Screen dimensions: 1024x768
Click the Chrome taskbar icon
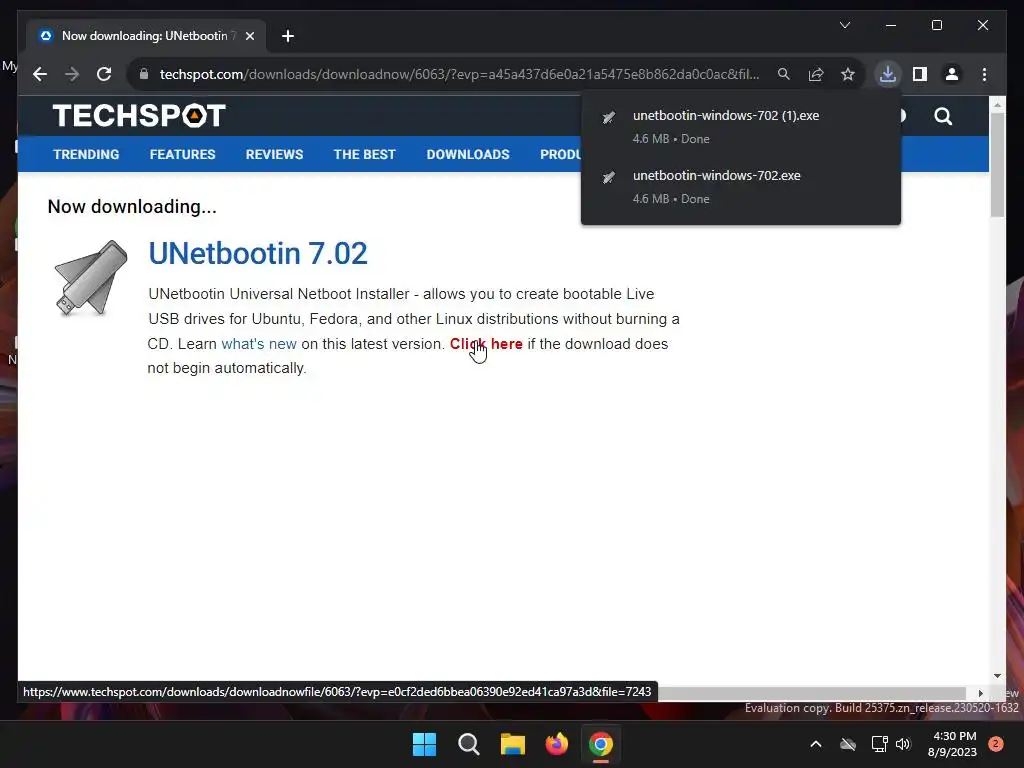pos(601,744)
